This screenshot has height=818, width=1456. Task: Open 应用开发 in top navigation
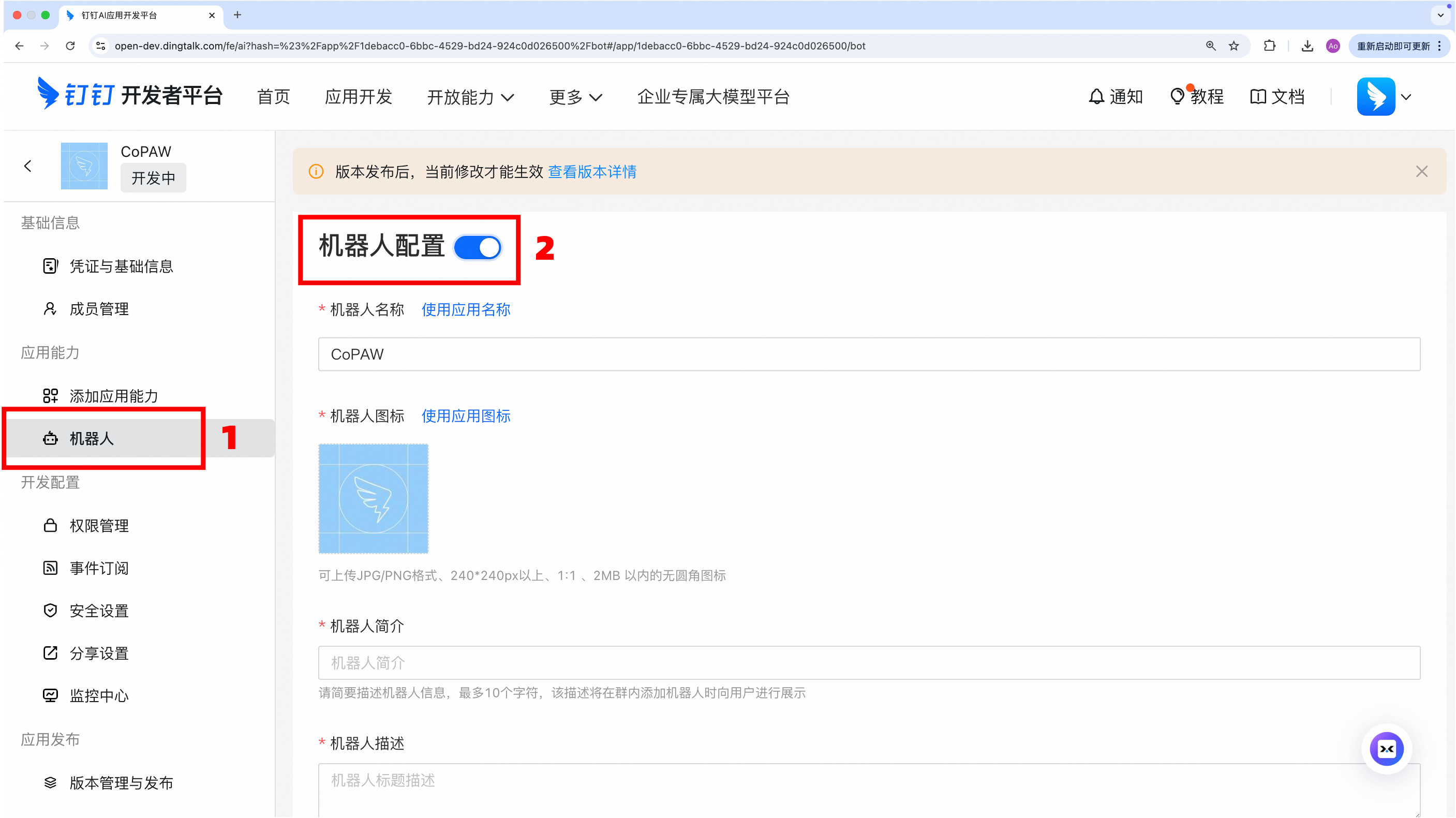[x=359, y=97]
